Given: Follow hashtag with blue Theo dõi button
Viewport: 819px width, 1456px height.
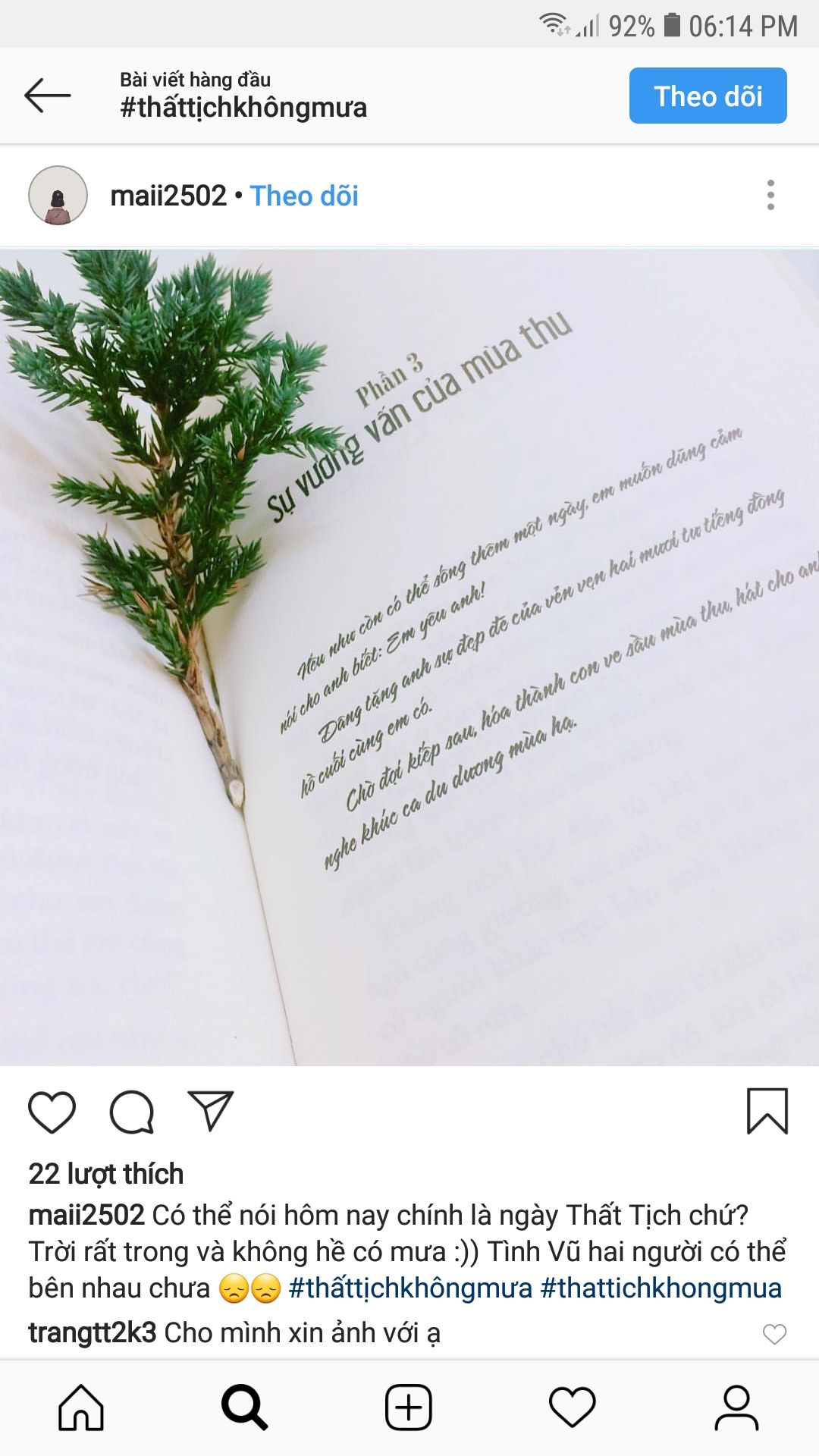Looking at the screenshot, I should tap(708, 96).
